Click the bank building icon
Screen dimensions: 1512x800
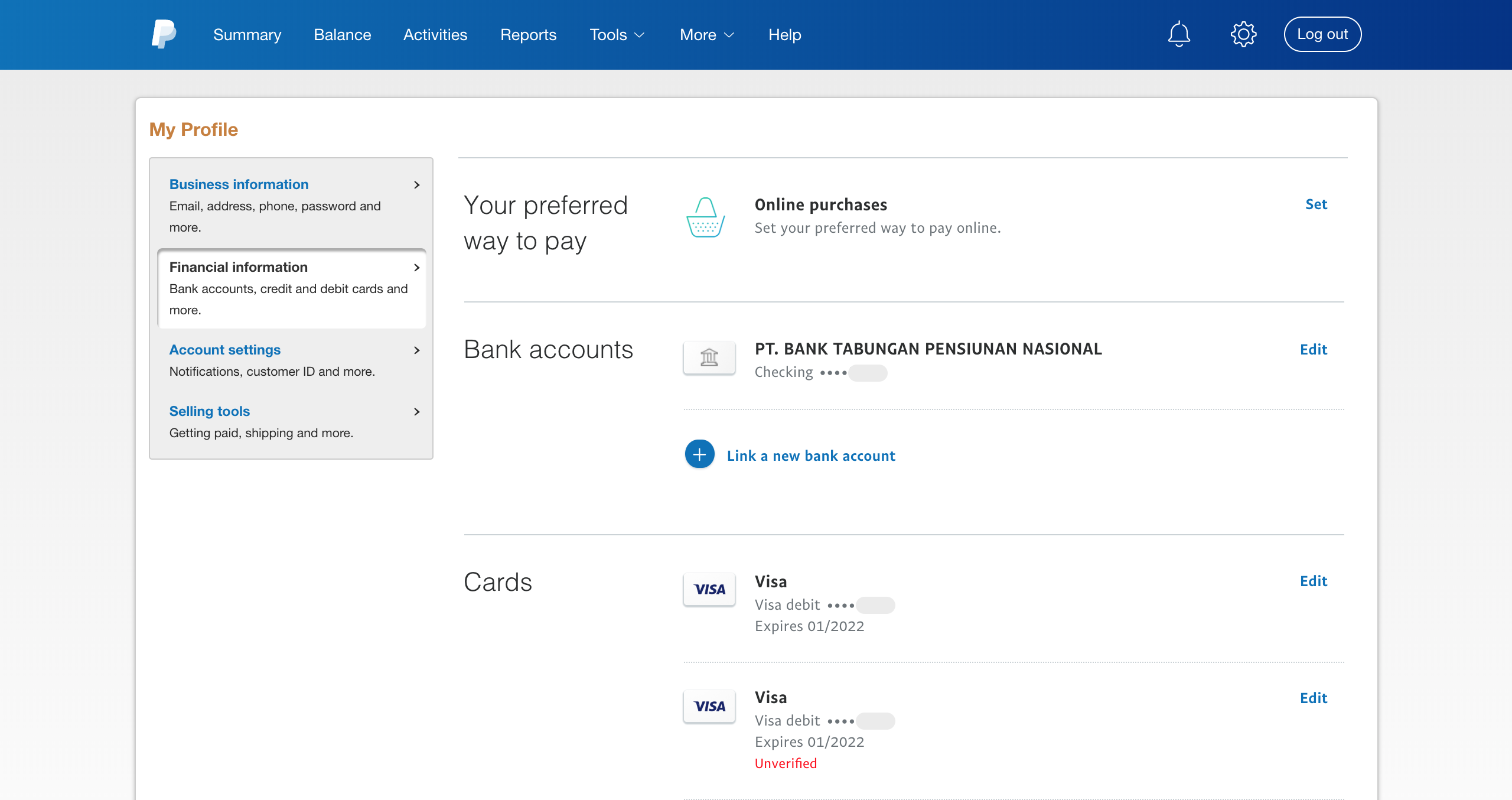point(709,357)
